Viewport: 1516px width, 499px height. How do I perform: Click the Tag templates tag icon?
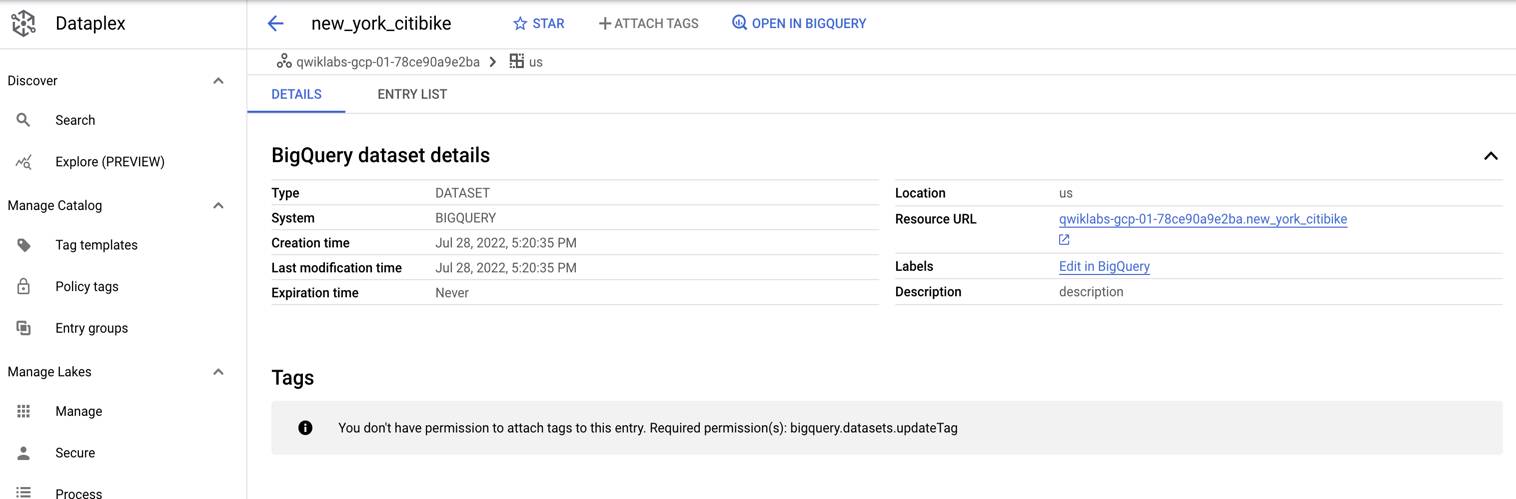[x=24, y=245]
